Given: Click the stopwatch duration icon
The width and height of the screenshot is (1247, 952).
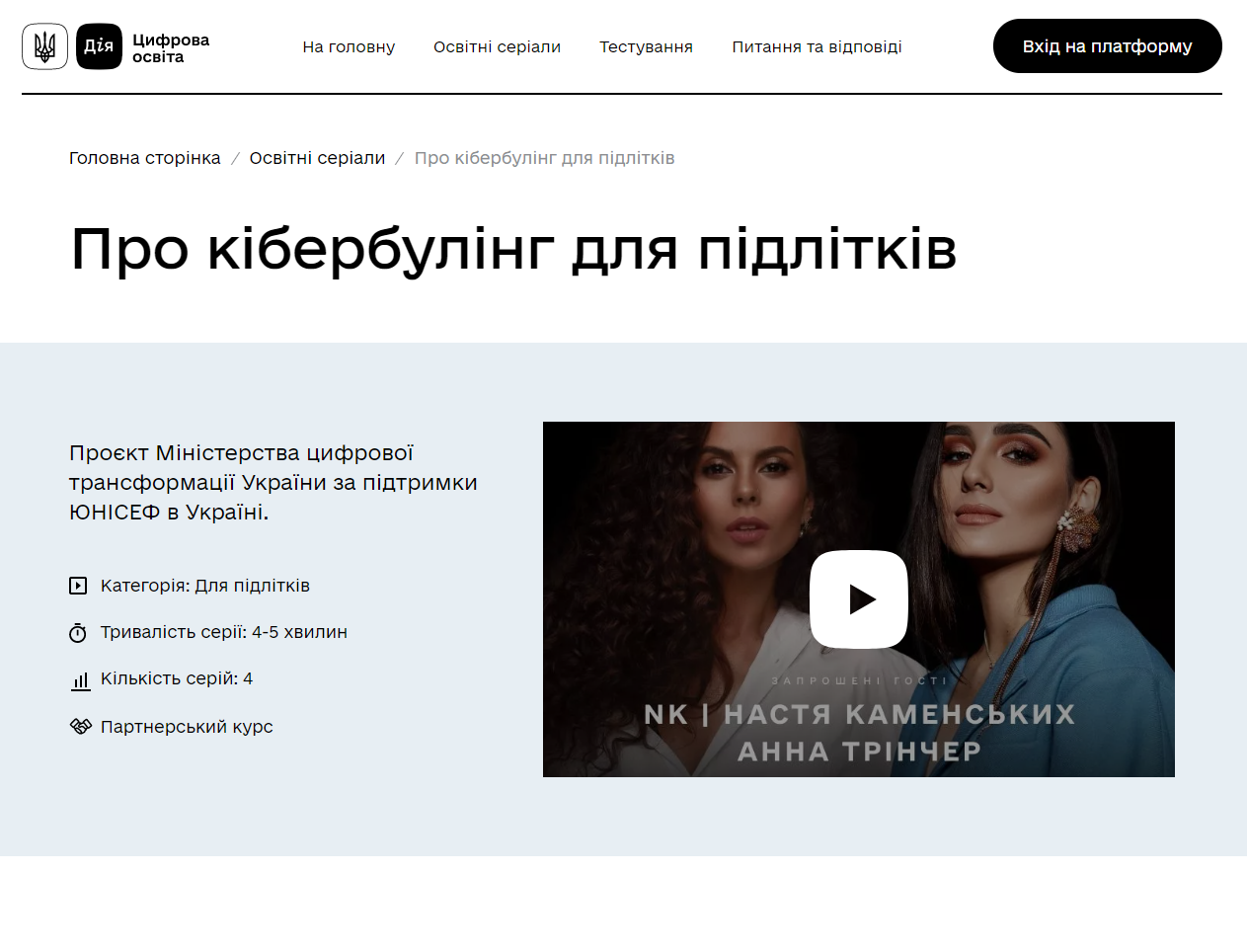Looking at the screenshot, I should point(78,632).
